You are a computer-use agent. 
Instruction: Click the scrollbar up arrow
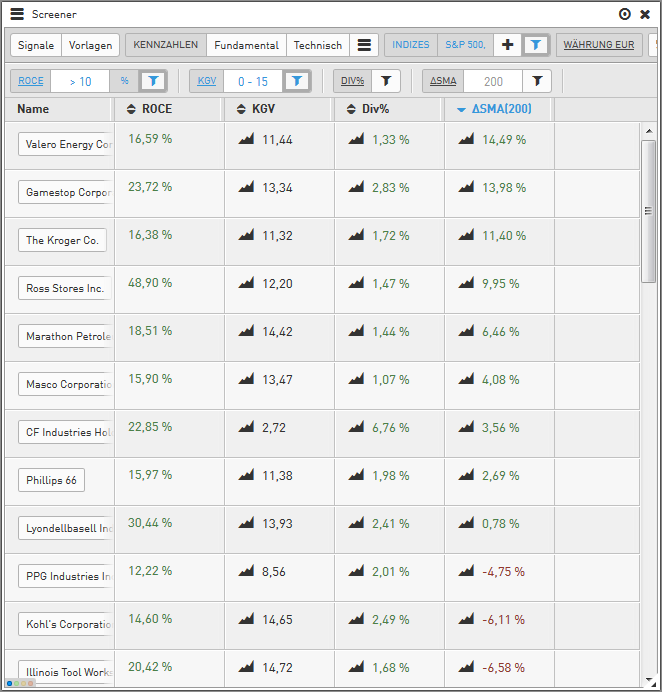pos(649,131)
